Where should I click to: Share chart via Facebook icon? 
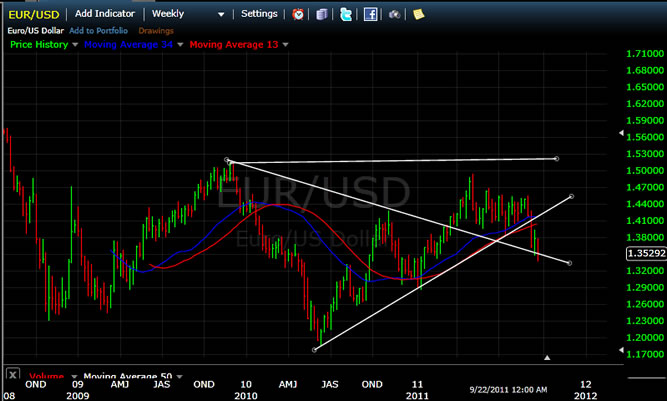(370, 14)
